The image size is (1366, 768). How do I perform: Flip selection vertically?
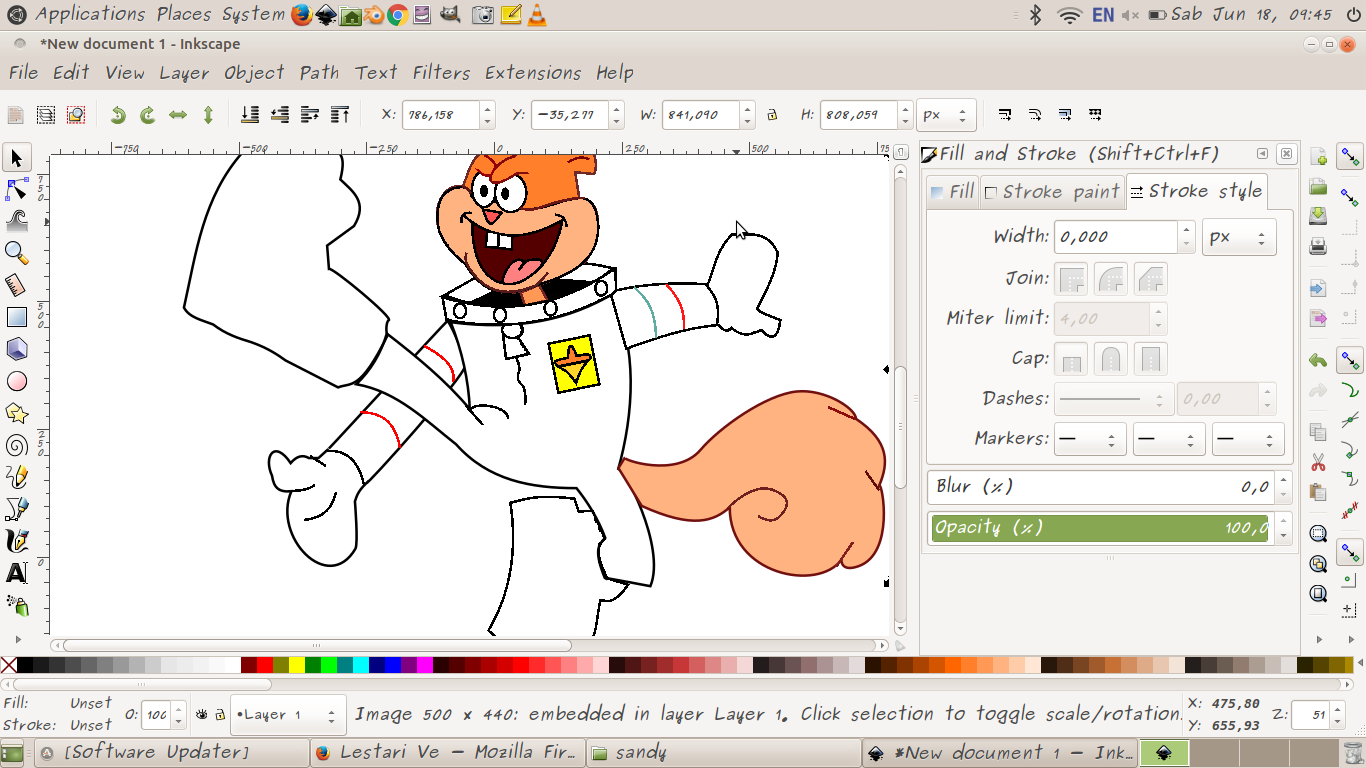point(208,115)
